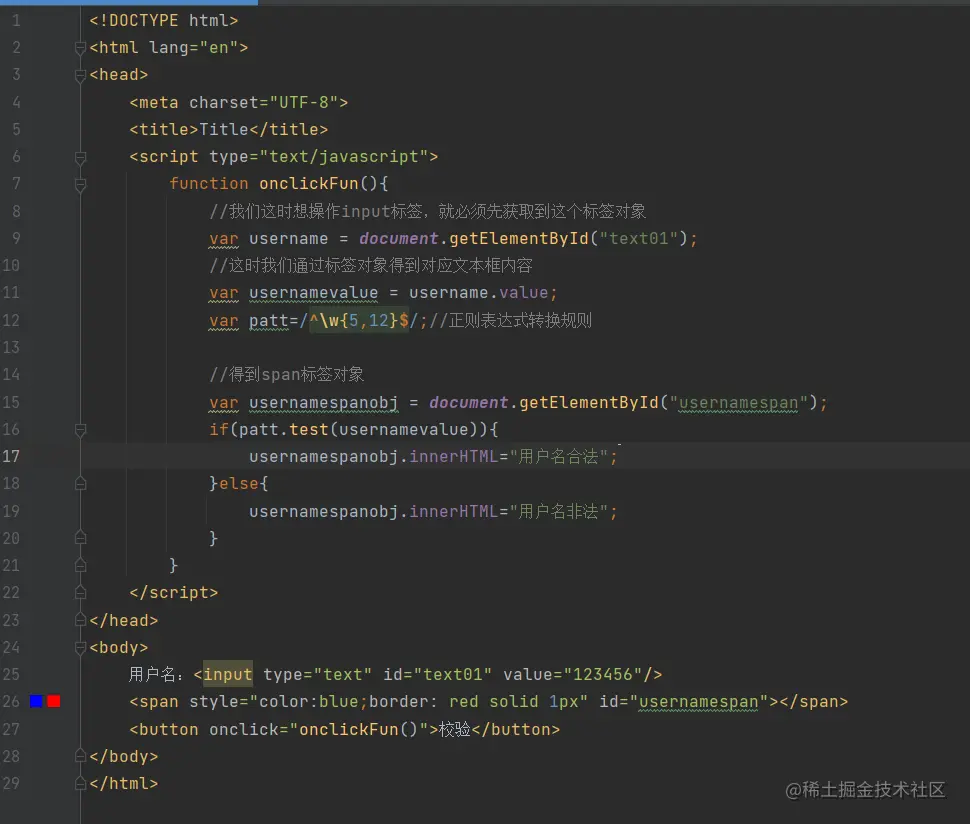Click the "<title>Title</title>" line
This screenshot has width=970, height=824.
[x=228, y=129]
